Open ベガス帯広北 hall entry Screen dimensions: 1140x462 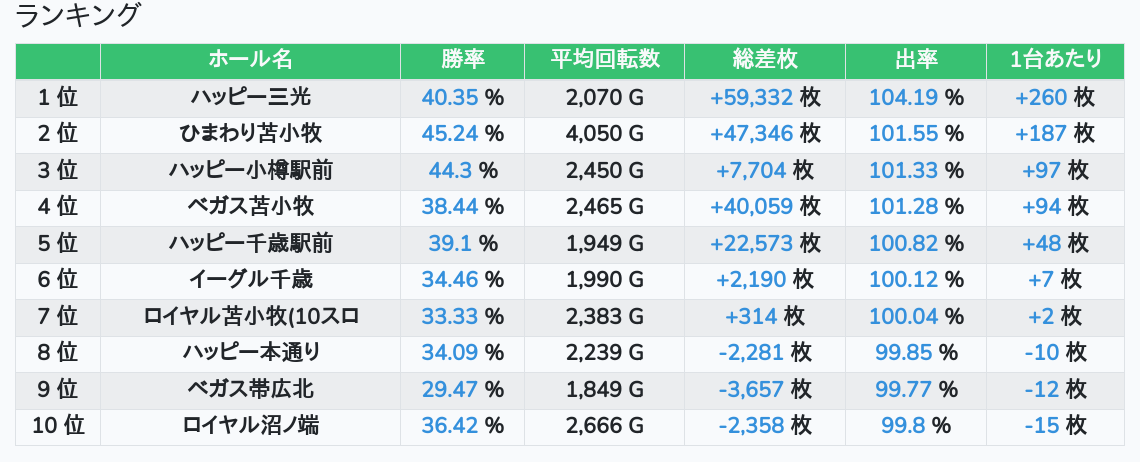250,389
